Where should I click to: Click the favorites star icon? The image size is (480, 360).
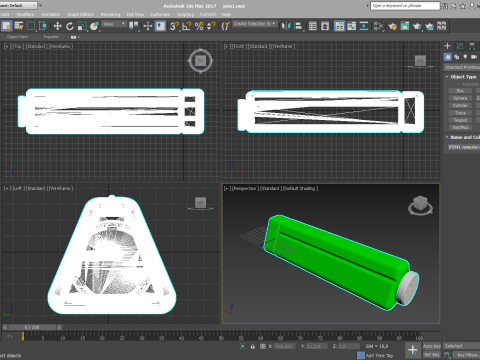(463, 6)
